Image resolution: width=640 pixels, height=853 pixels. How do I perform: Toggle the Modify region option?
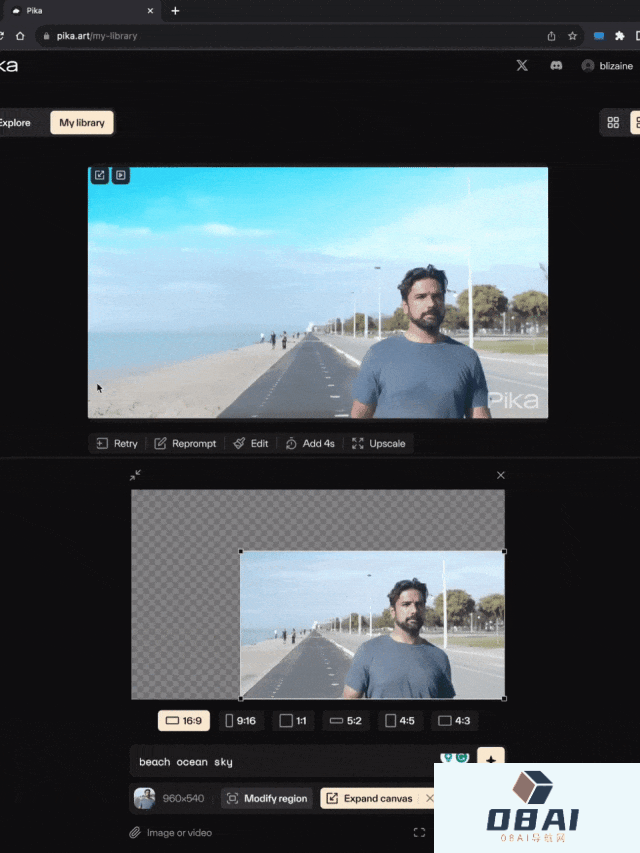point(267,798)
